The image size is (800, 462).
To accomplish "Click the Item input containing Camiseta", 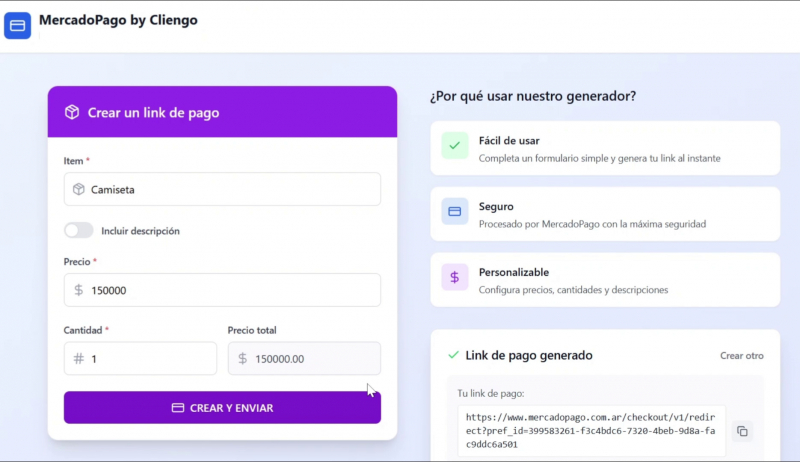I will coord(222,189).
